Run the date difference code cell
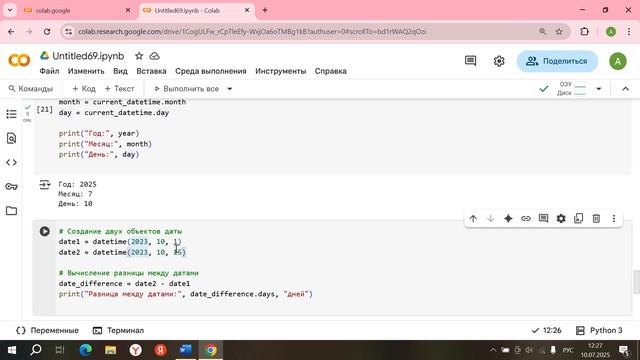Screen dimensions: 640x360 pos(44,231)
